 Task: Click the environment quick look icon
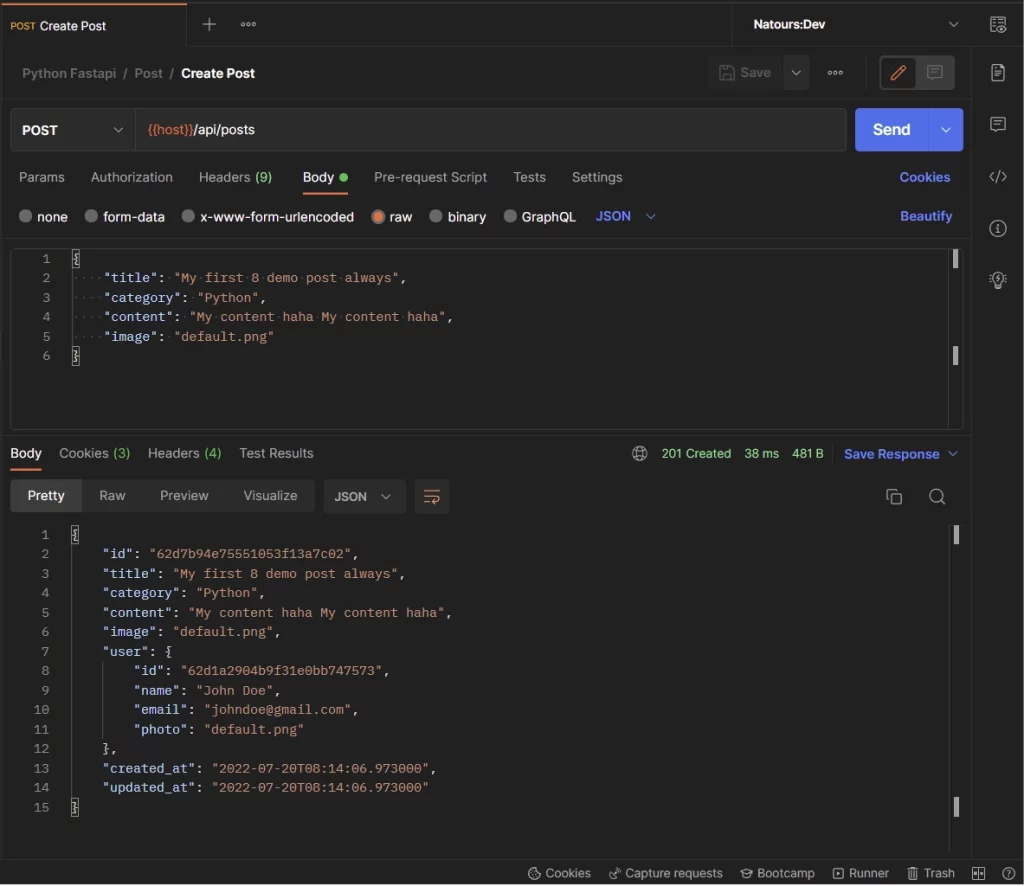[997, 24]
